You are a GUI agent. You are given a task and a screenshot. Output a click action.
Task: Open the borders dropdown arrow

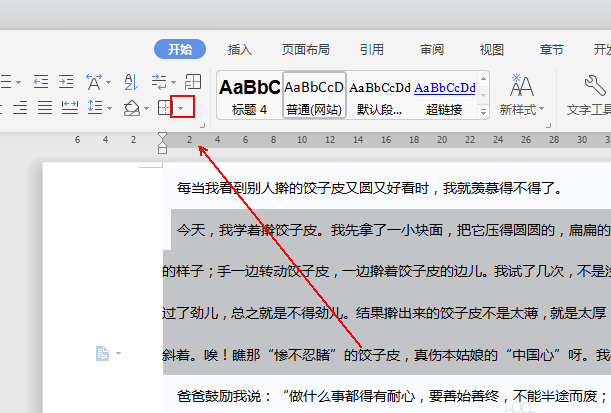pyautogui.click(x=181, y=107)
